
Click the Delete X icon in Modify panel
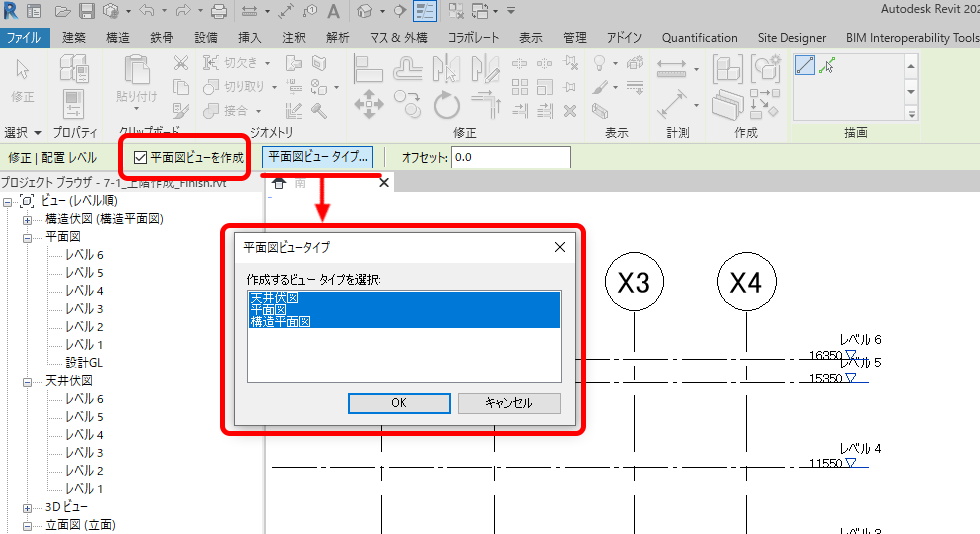click(x=569, y=111)
